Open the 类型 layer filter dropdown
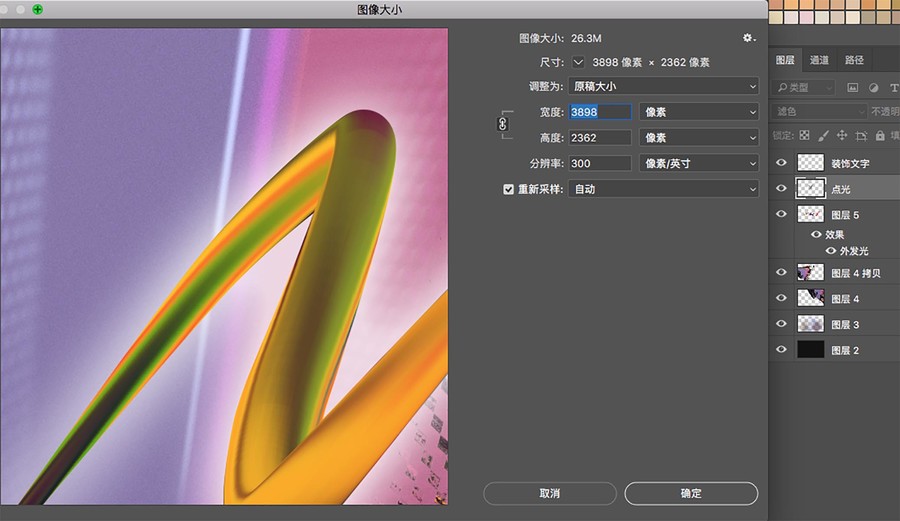Image resolution: width=900 pixels, height=521 pixels. (x=804, y=87)
